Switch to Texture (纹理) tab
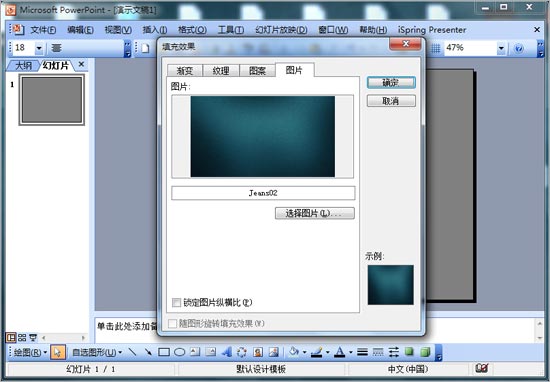Screen dimensions: 550x382 click(x=221, y=71)
